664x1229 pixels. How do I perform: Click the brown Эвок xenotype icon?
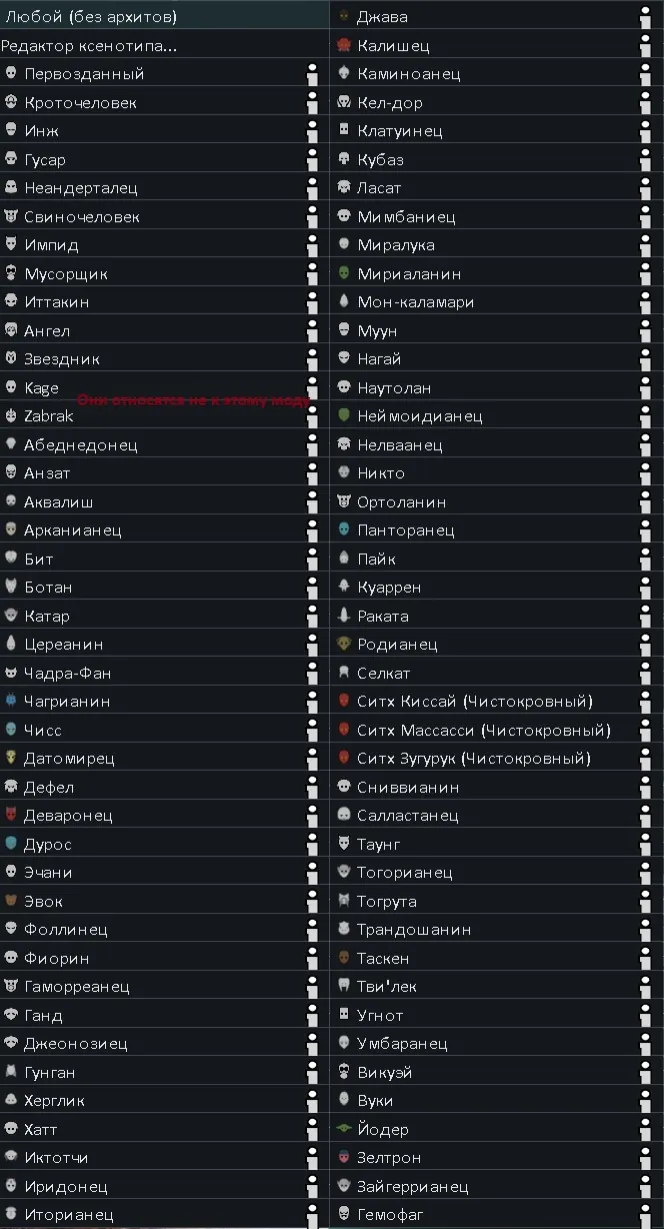coord(11,901)
